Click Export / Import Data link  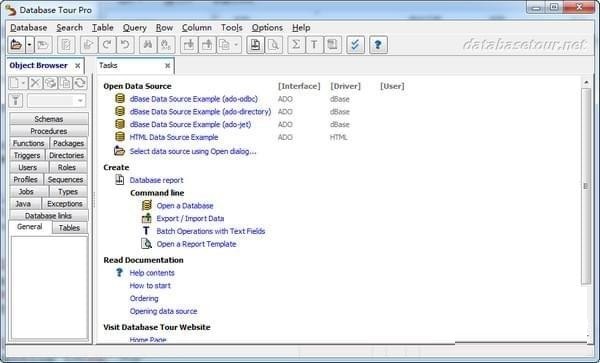[x=190, y=218]
